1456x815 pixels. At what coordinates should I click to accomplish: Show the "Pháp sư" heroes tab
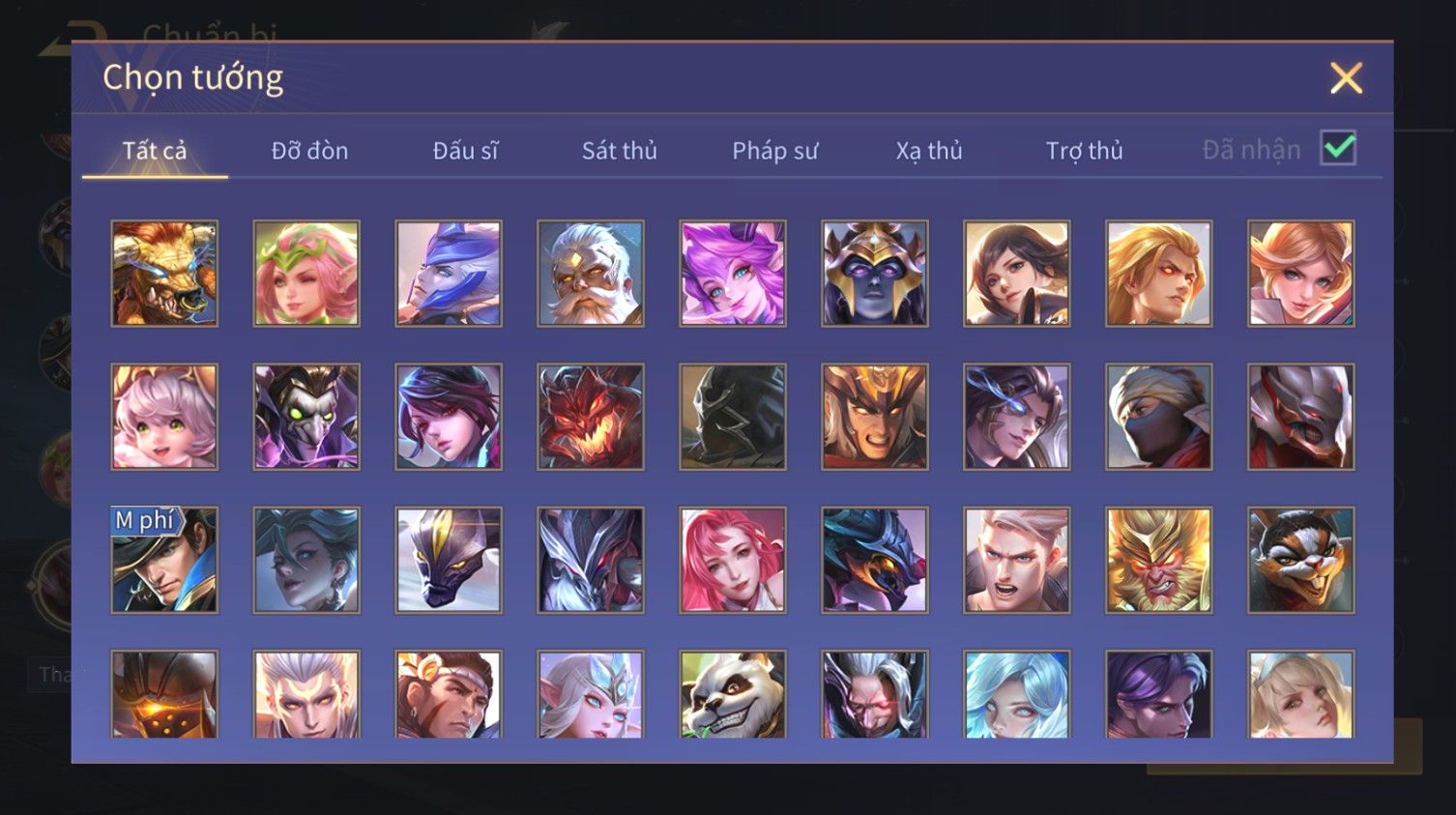click(x=774, y=151)
